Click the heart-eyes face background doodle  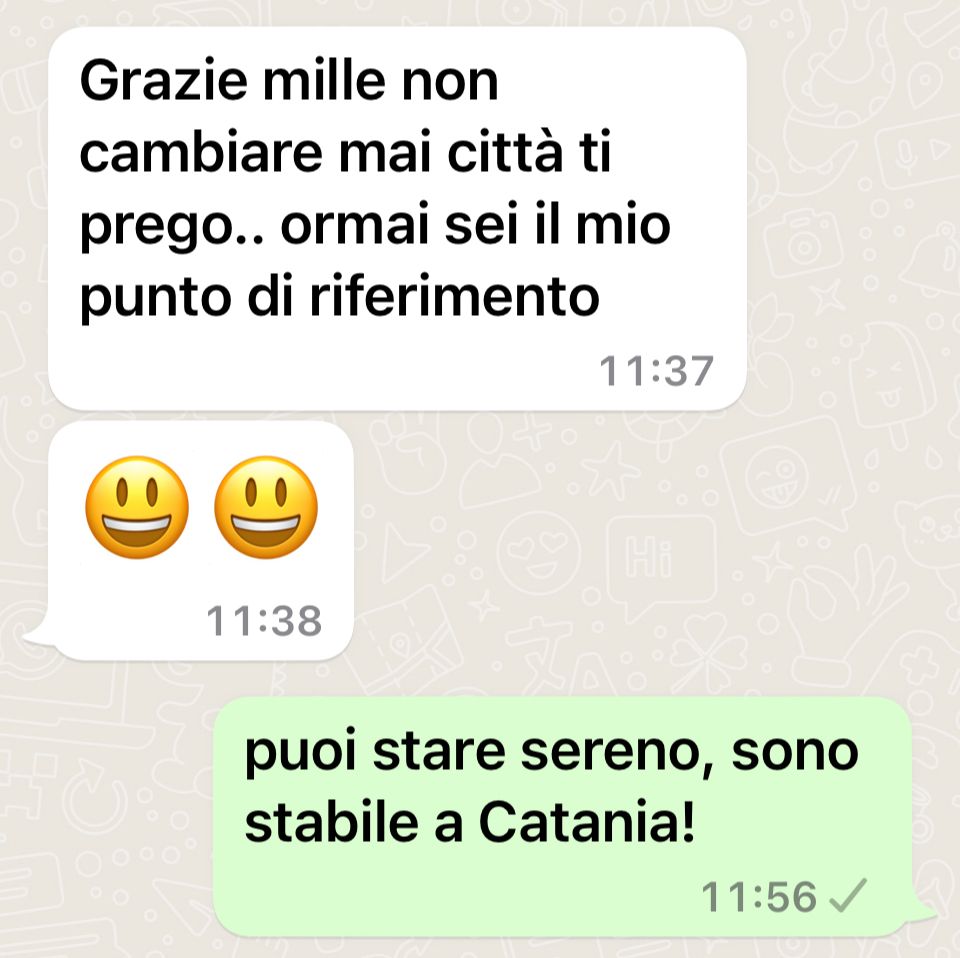pyautogui.click(x=539, y=554)
